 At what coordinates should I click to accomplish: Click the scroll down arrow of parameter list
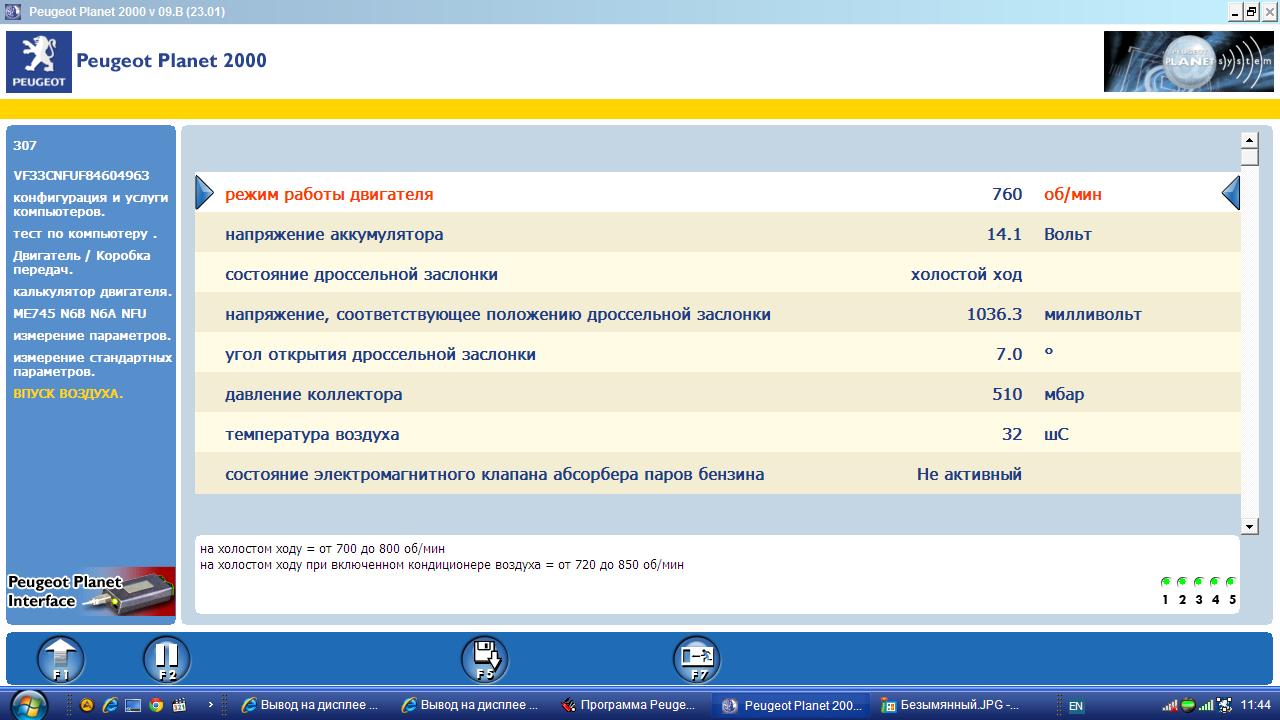pyautogui.click(x=1249, y=526)
